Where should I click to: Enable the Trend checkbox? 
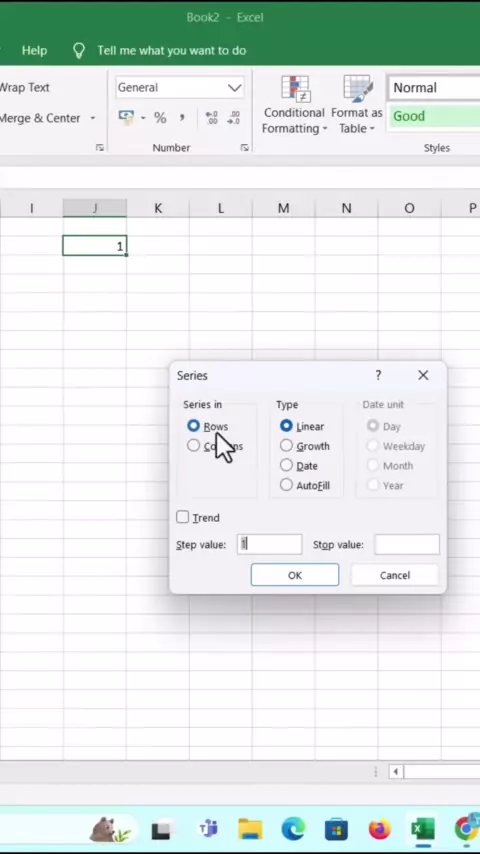click(183, 517)
